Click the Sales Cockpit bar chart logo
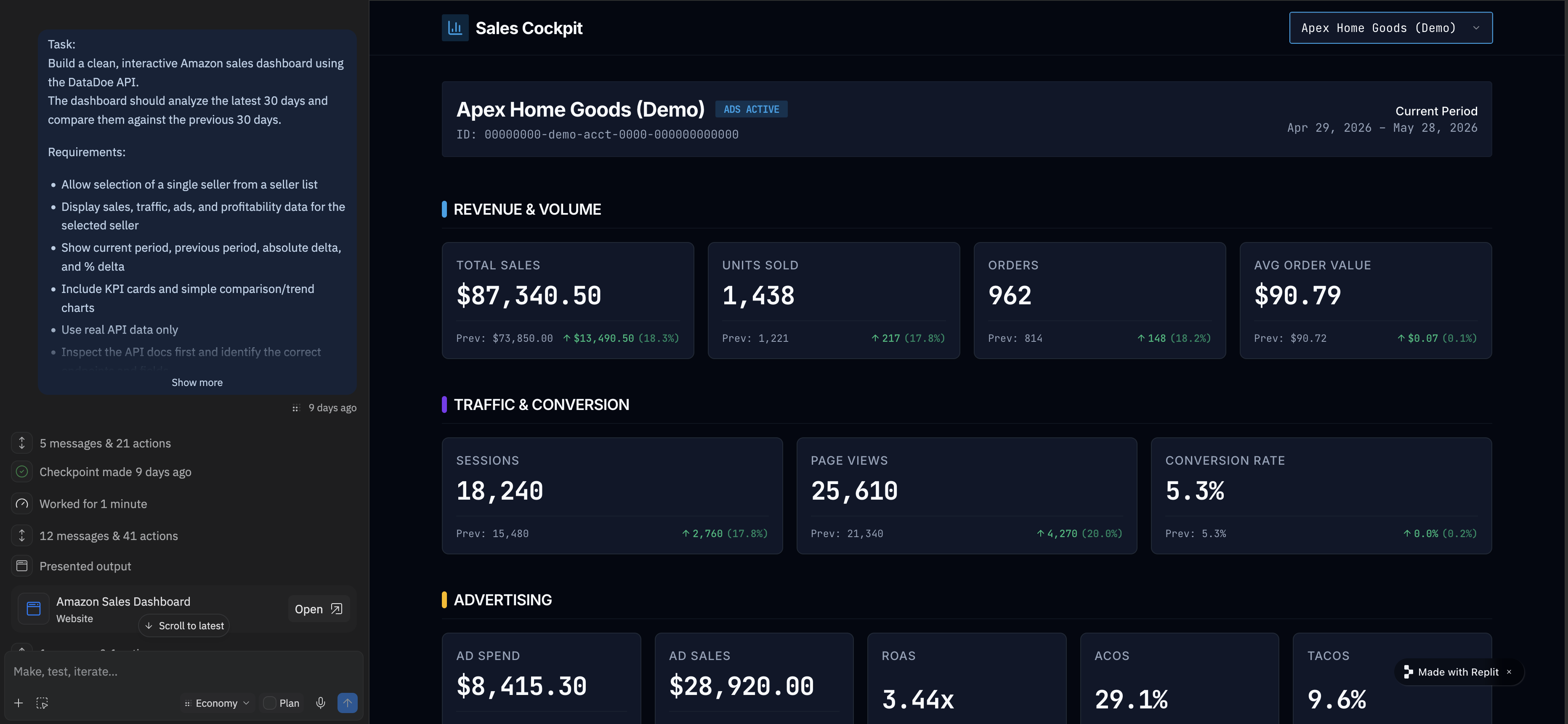Viewport: 1568px width, 724px height. click(x=454, y=28)
